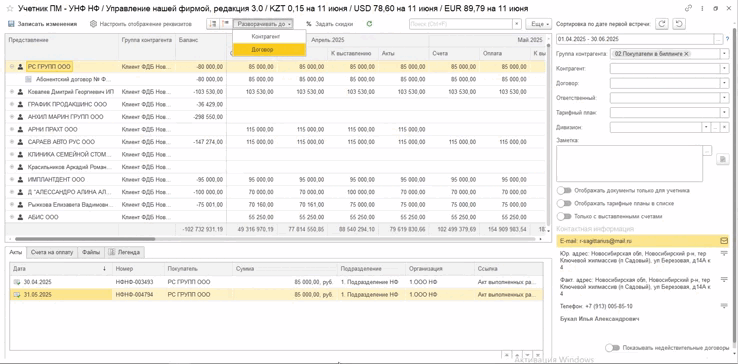Click the counter-clockwise arrow button beside the sorting label
Screen dimensions: 738x364
pyautogui.click(x=679, y=24)
